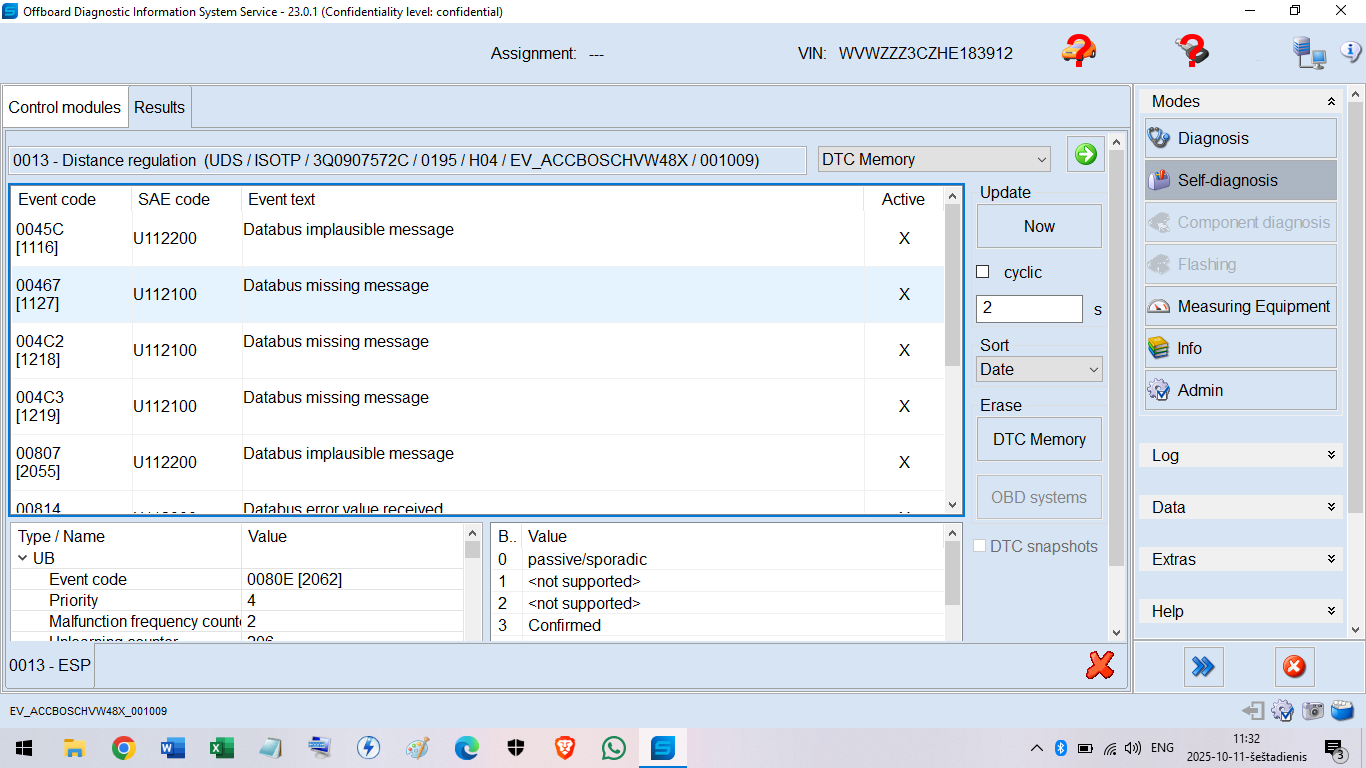This screenshot has width=1366, height=768.
Task: Expand the Log section in sidebar
Action: point(1240,455)
